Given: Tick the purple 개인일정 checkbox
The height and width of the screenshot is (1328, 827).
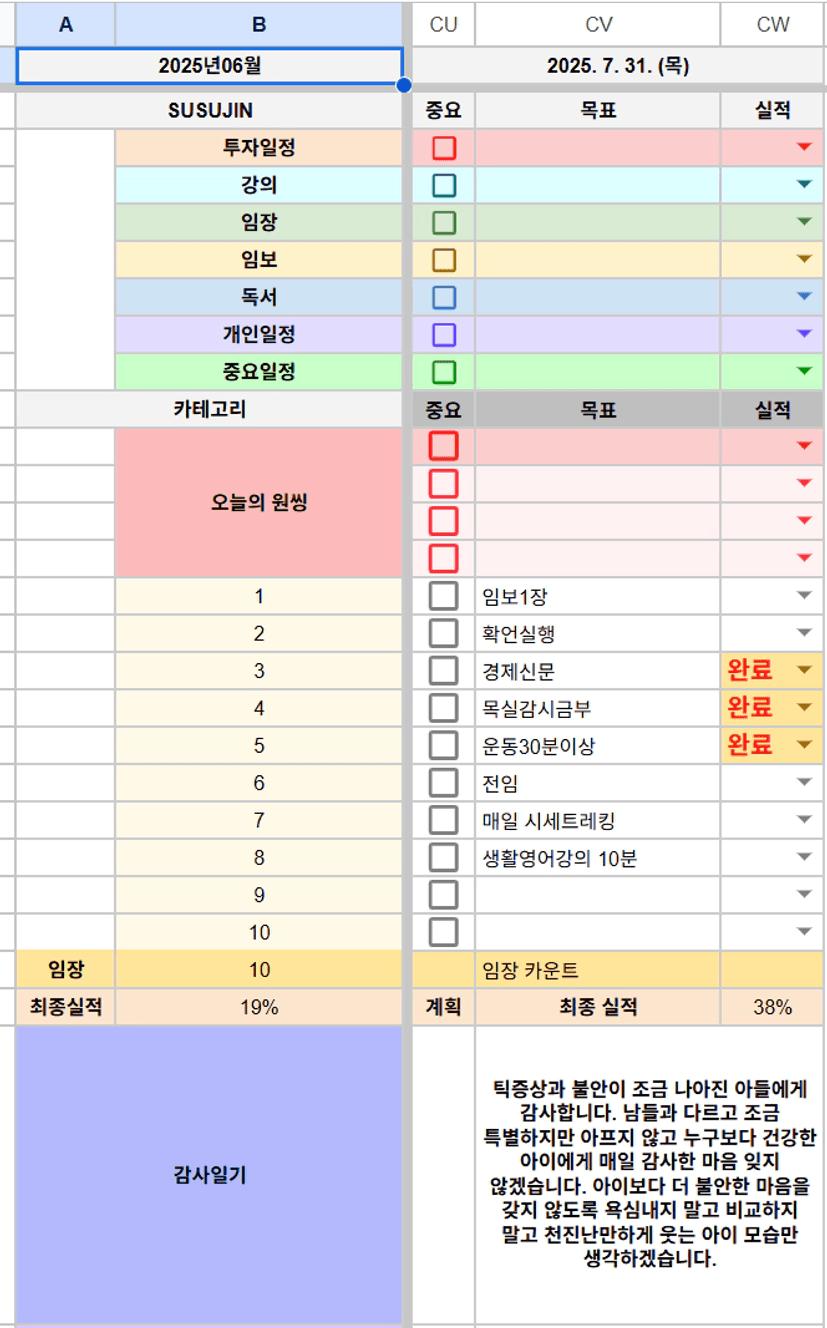Looking at the screenshot, I should [444, 334].
